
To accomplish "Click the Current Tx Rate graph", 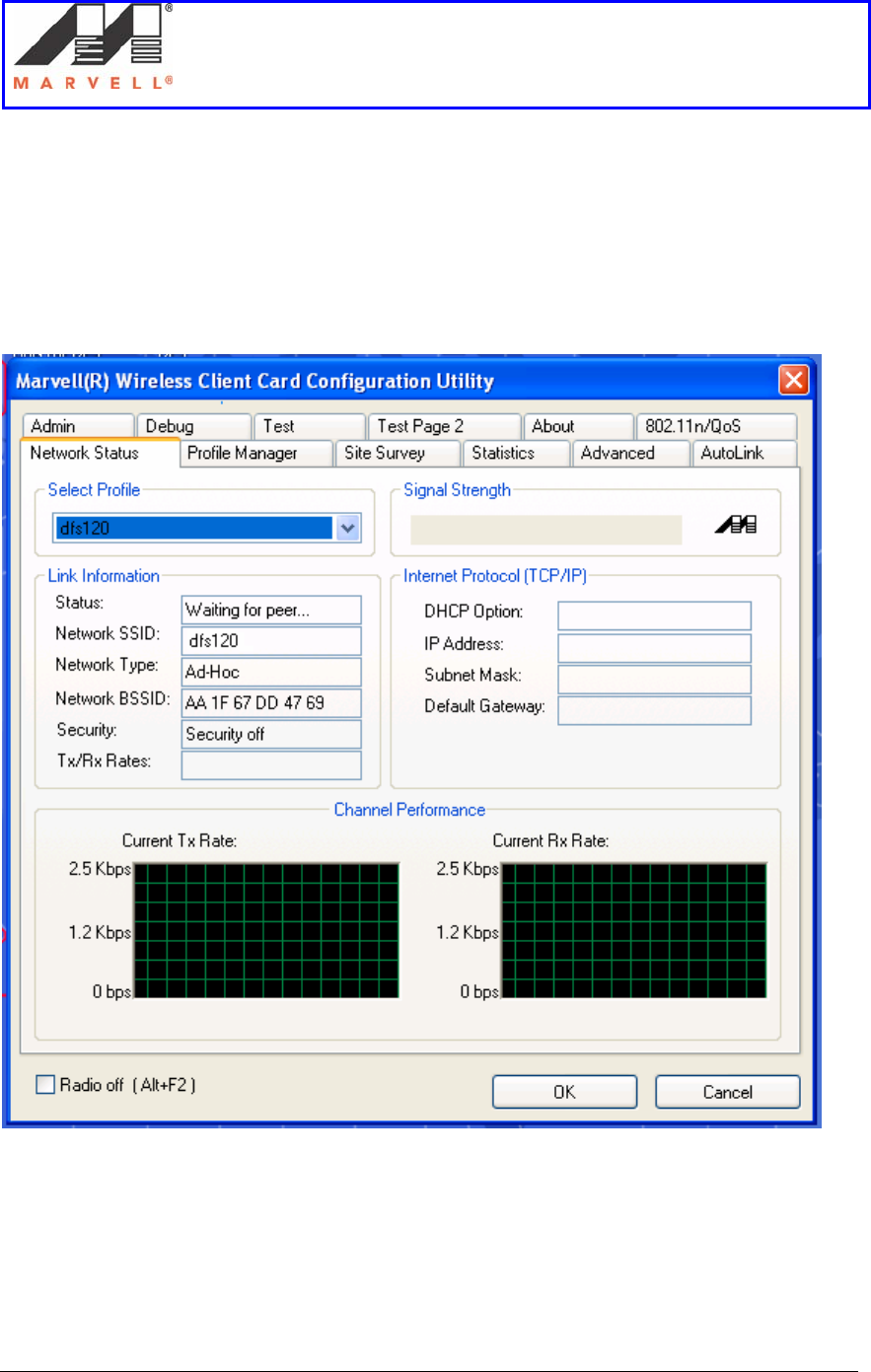I will point(266,930).
